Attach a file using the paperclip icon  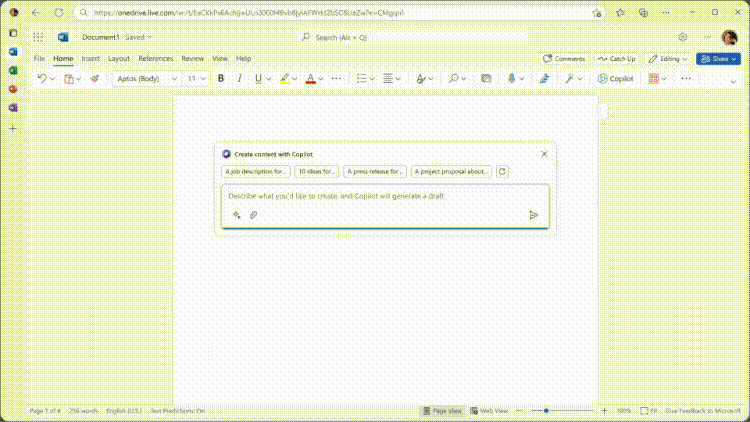click(x=254, y=215)
